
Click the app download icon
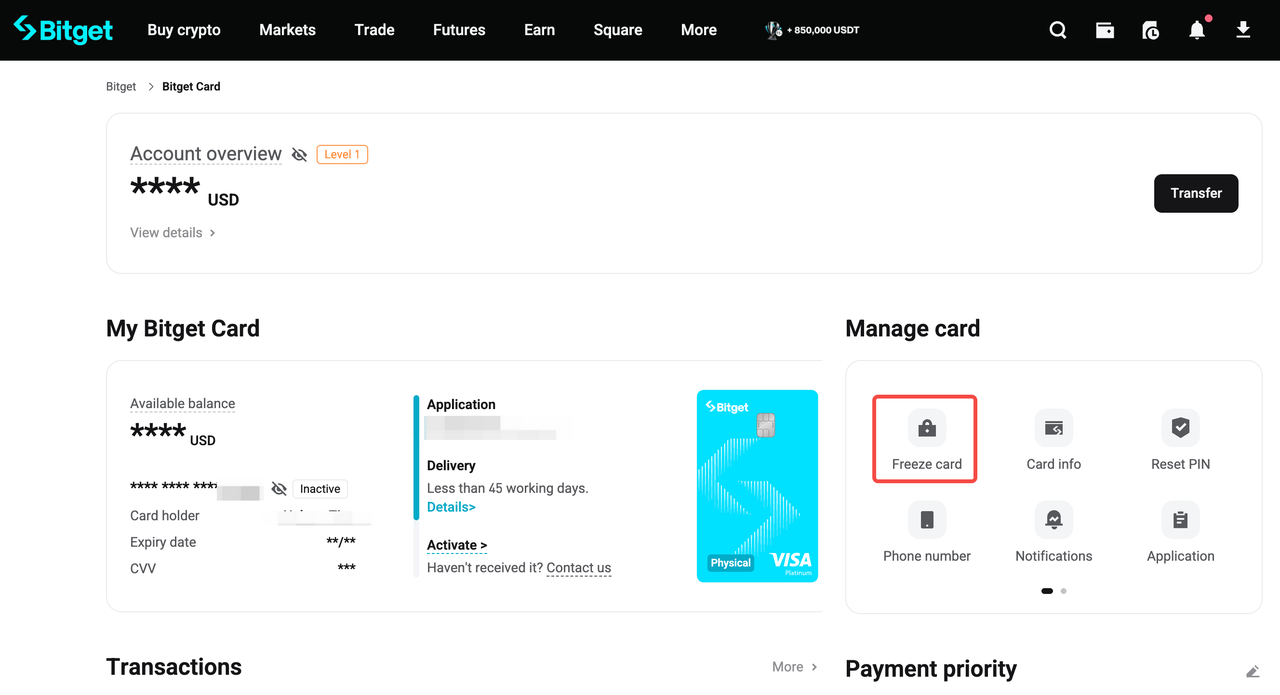coord(1242,30)
